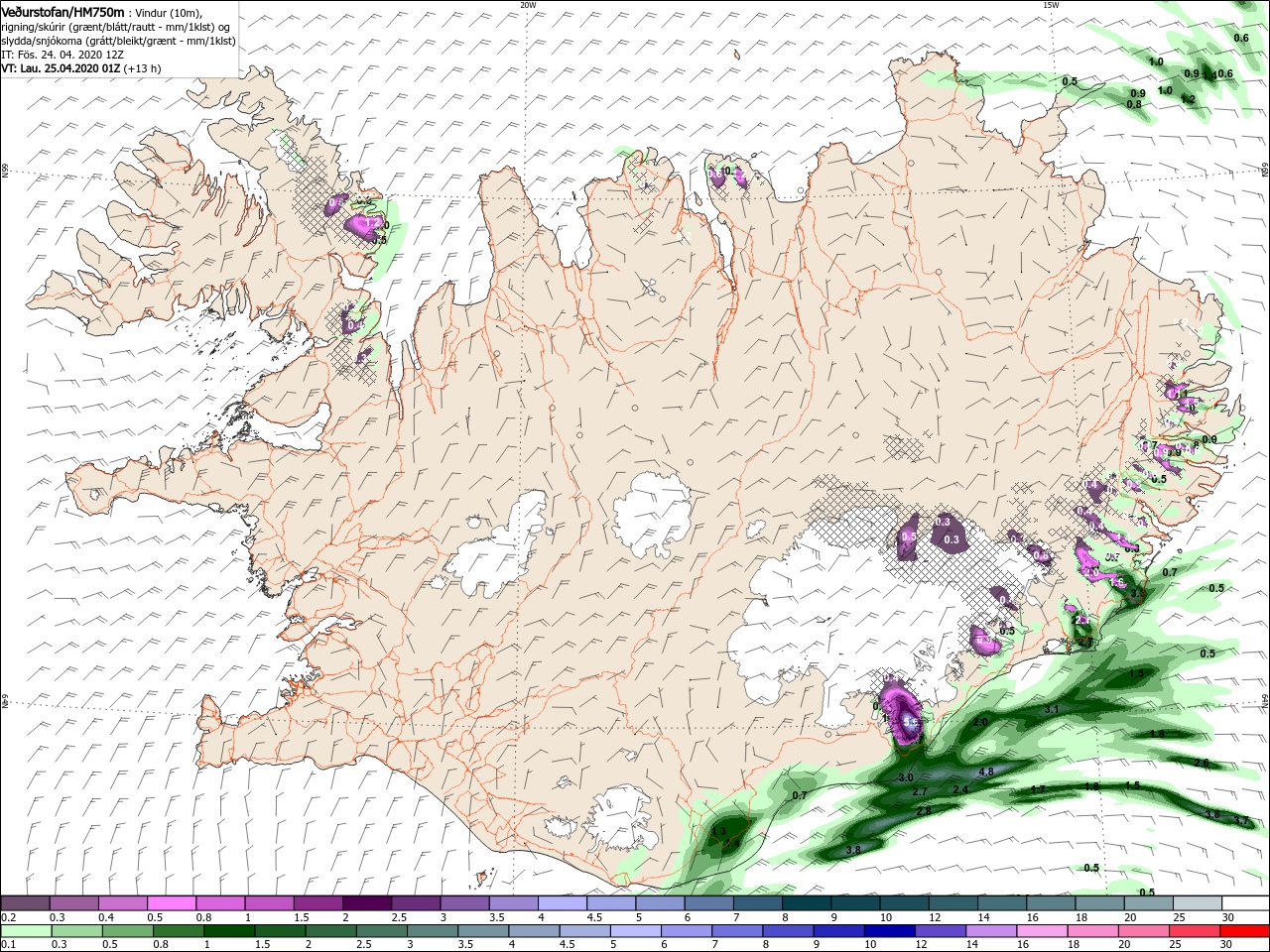Screen dimensions: 1270x952
Task: Click the 20W longitude label
Action: click(x=528, y=5)
